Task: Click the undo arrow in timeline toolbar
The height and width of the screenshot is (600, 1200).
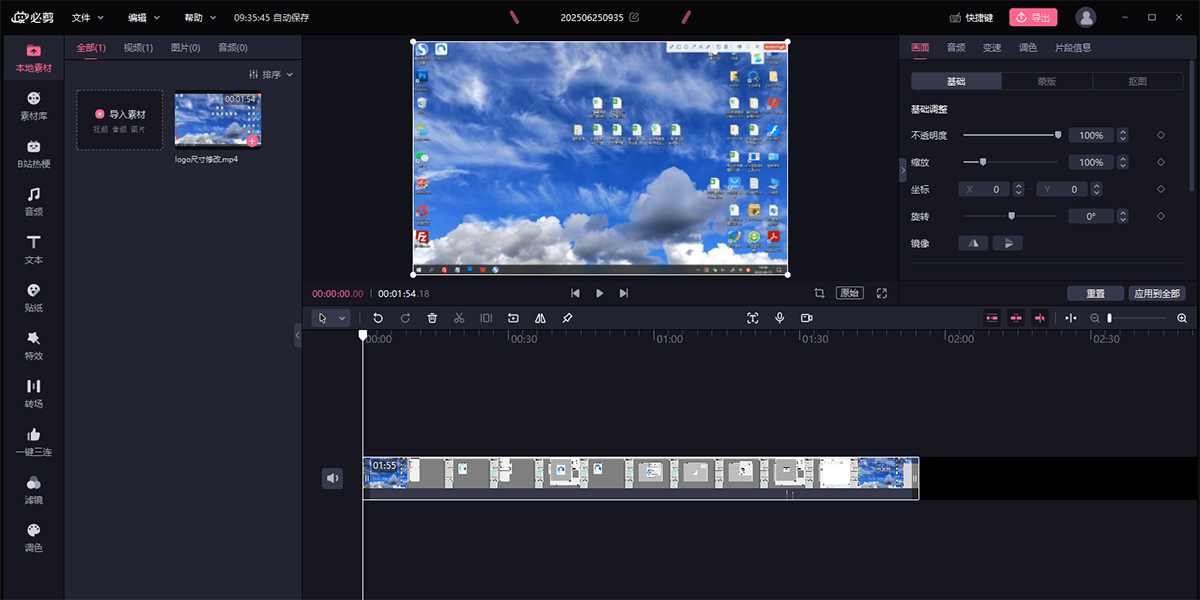Action: coord(378,318)
